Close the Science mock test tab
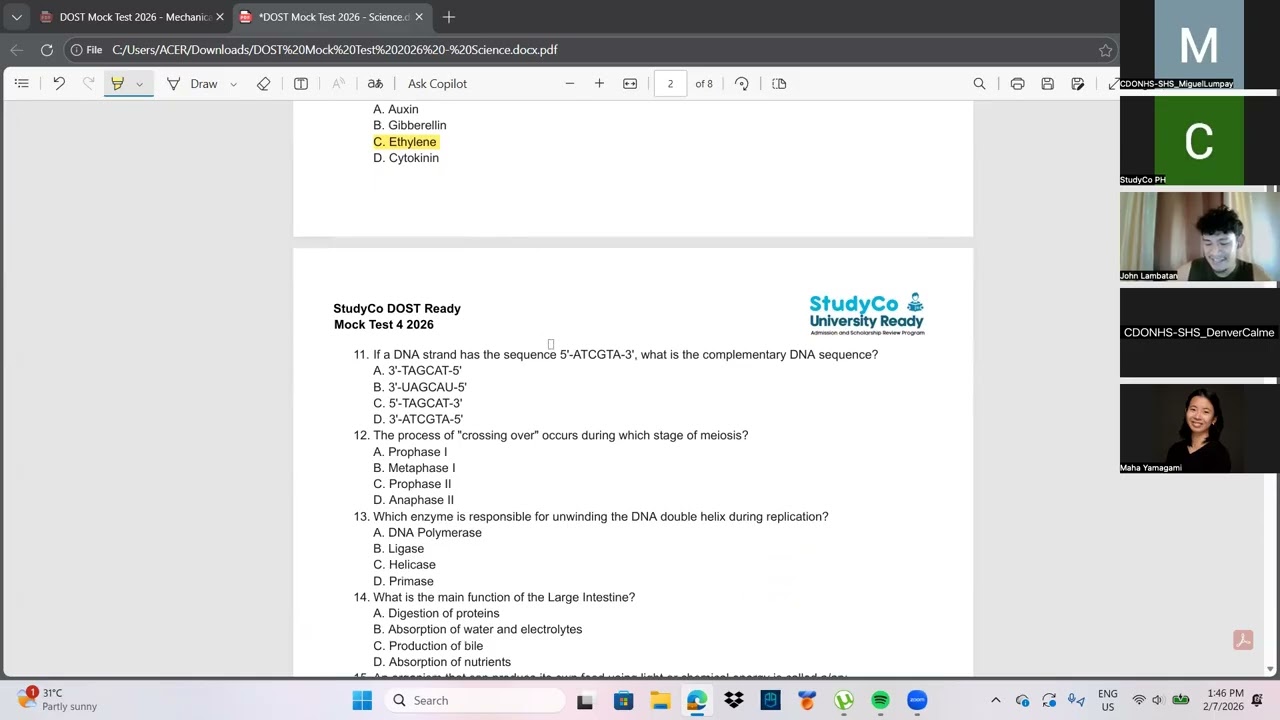Screen dimensions: 1280x720 pos(419,17)
